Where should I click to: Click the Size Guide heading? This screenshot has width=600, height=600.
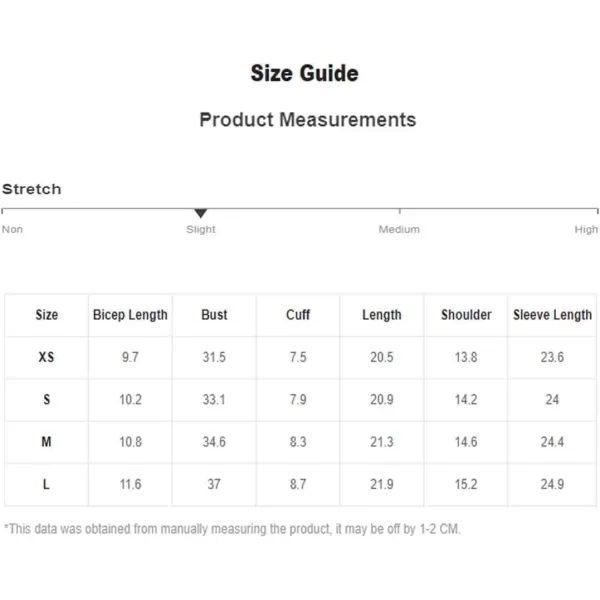pyautogui.click(x=305, y=73)
